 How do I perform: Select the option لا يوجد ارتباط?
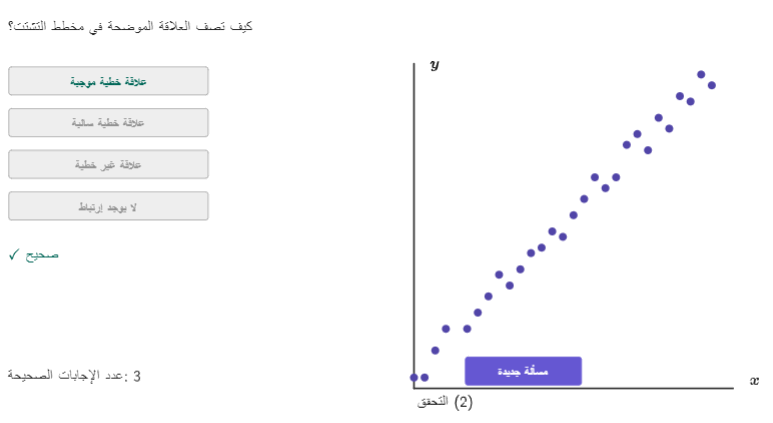coord(108,206)
